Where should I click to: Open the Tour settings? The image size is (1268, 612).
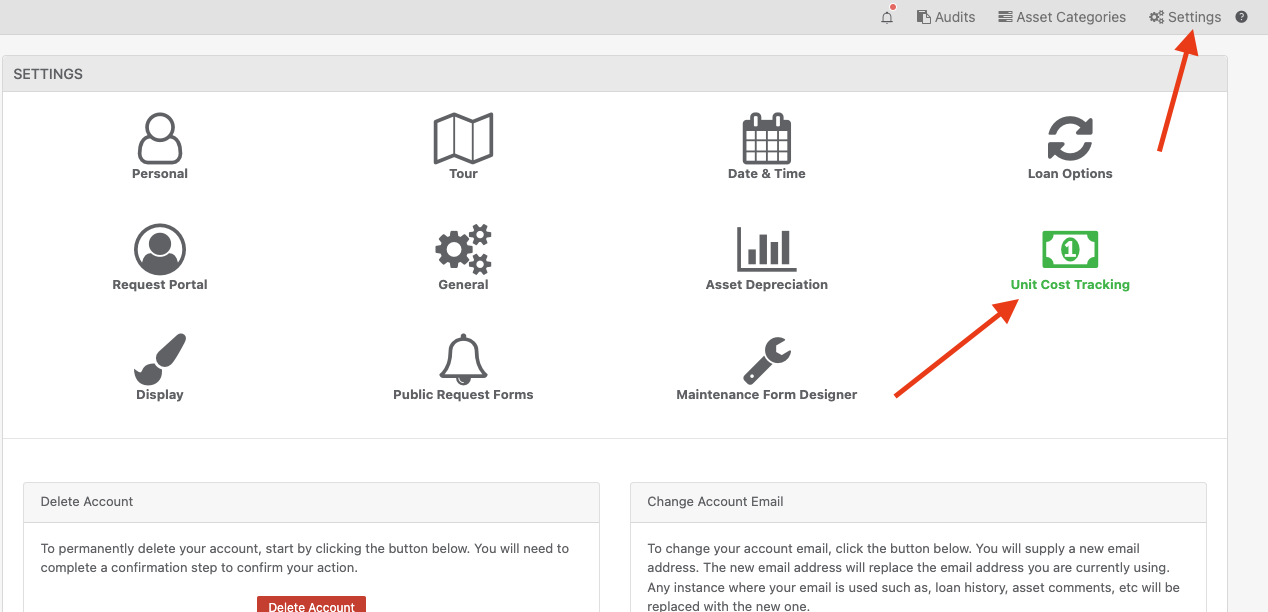click(x=463, y=145)
